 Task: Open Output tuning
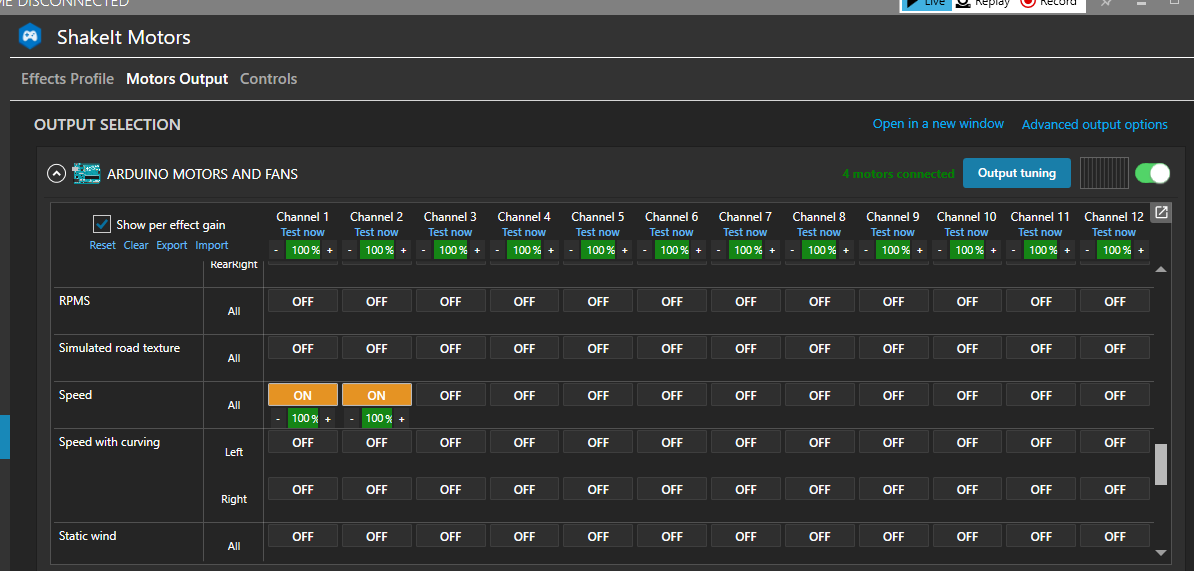pyautogui.click(x=1017, y=173)
